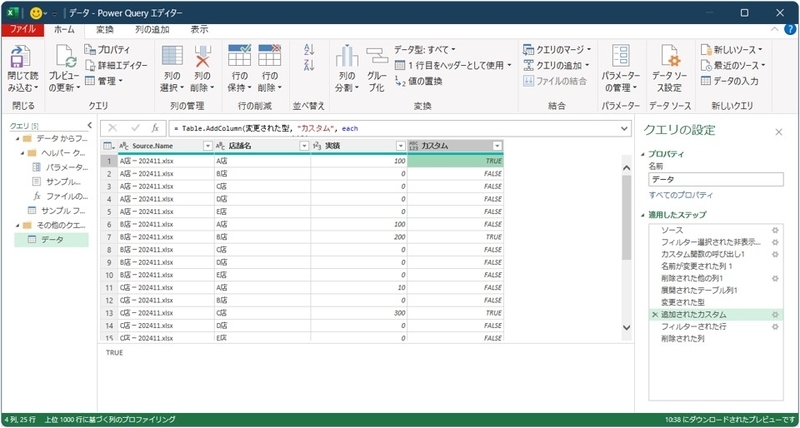Click the Close & Load (閉じて読み込む) icon
This screenshot has width=800, height=428.
20,57
